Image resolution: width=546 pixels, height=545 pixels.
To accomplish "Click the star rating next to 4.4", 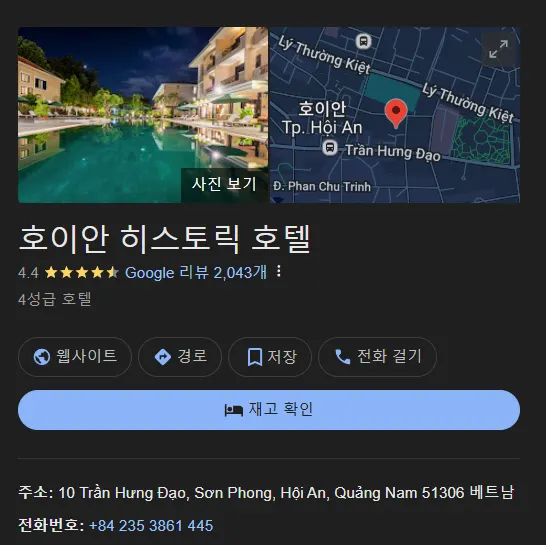I will coord(82,272).
